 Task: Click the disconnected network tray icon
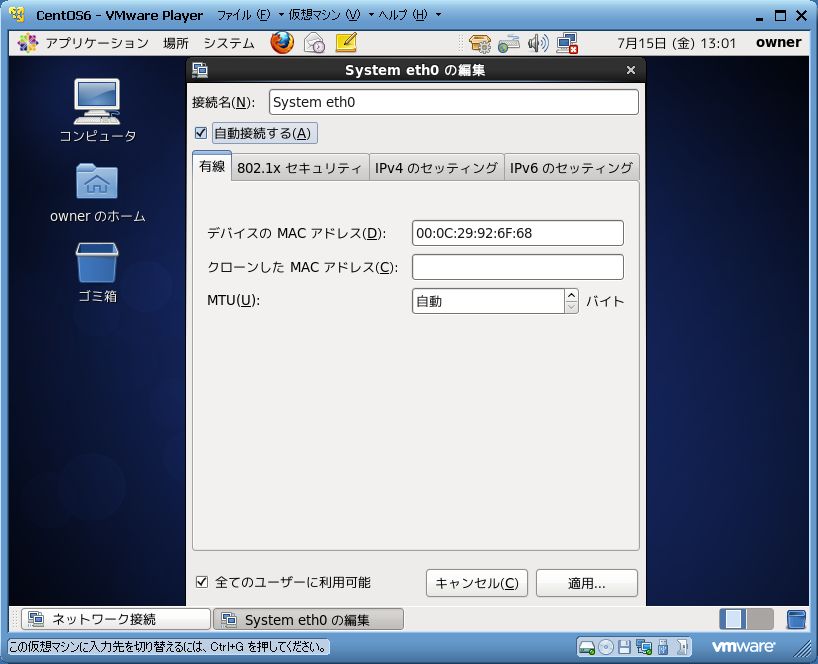click(x=567, y=43)
